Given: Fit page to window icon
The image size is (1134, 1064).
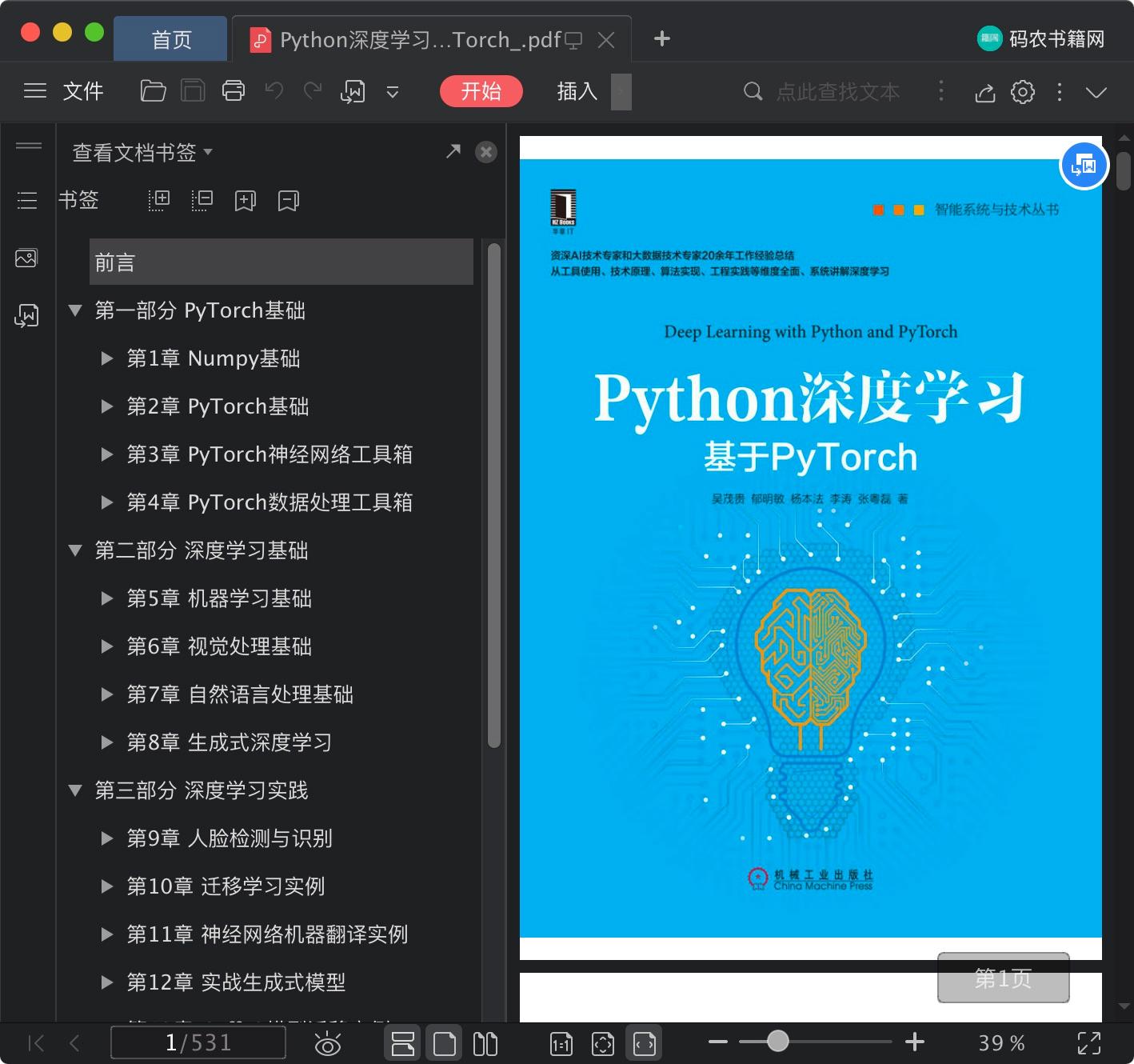Looking at the screenshot, I should [x=603, y=1043].
